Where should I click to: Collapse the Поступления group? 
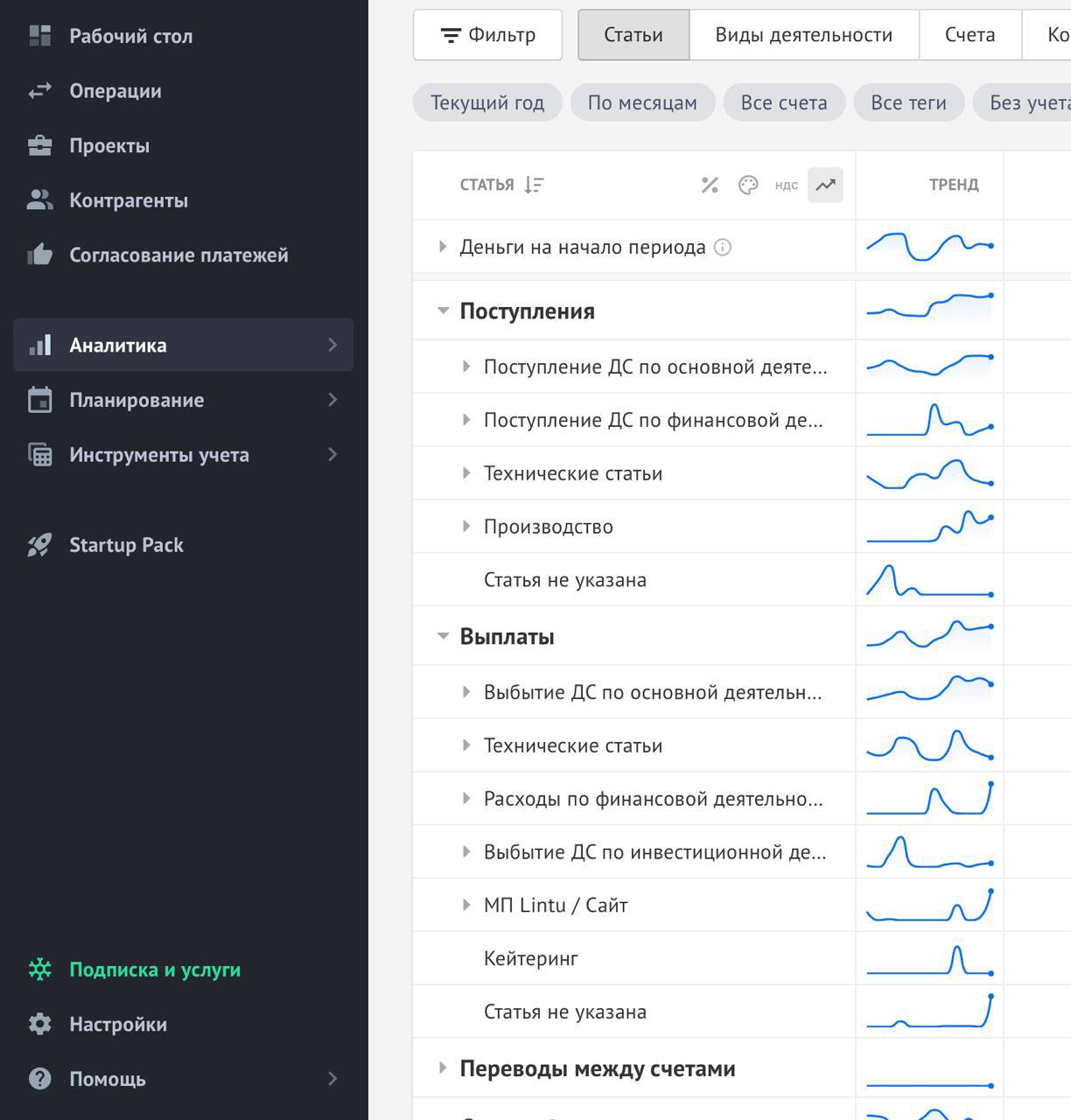click(x=443, y=311)
